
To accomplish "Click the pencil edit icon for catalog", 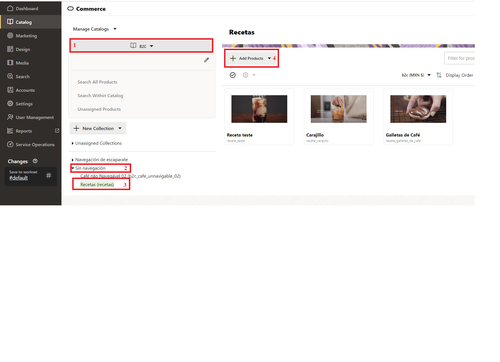I will 207,60.
